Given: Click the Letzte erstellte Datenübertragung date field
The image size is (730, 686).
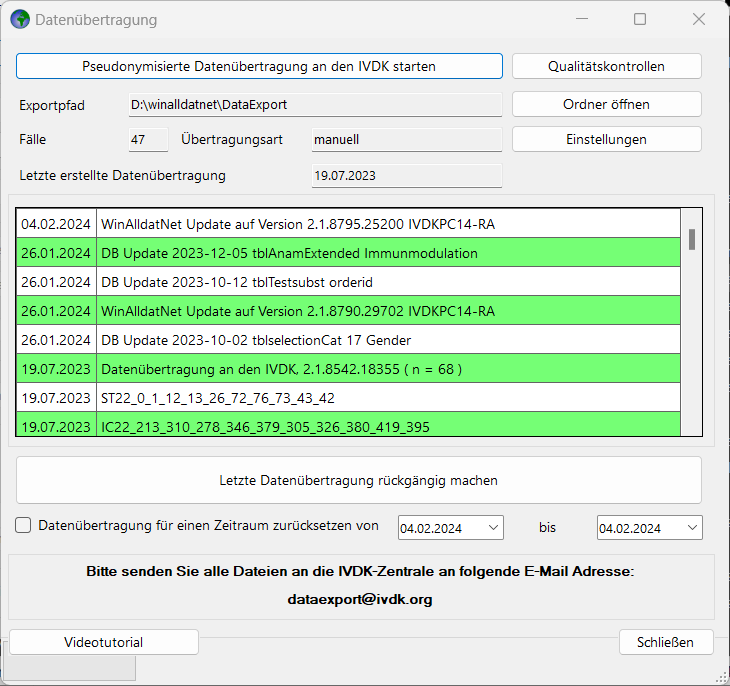Looking at the screenshot, I should coord(404,176).
